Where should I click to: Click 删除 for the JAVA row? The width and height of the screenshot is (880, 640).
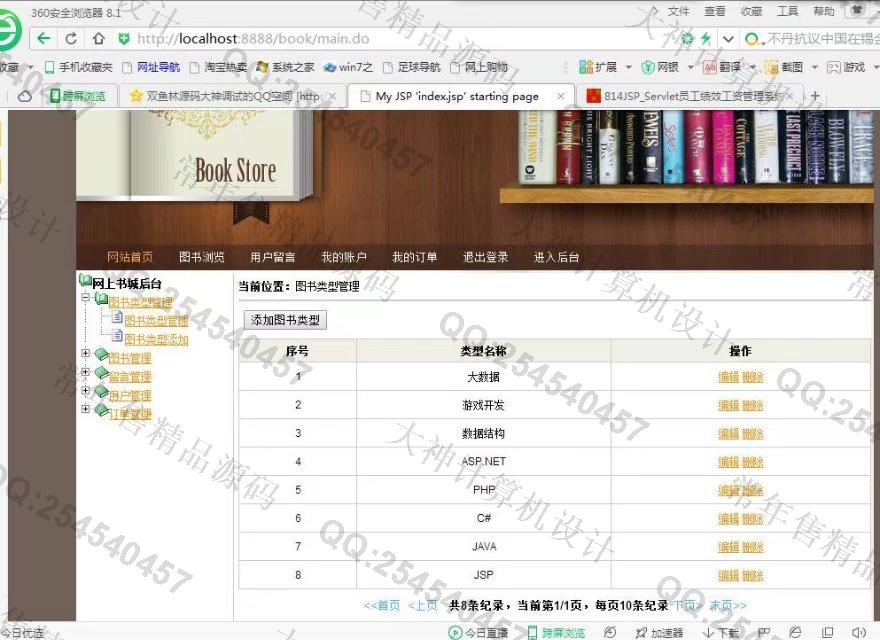click(753, 547)
